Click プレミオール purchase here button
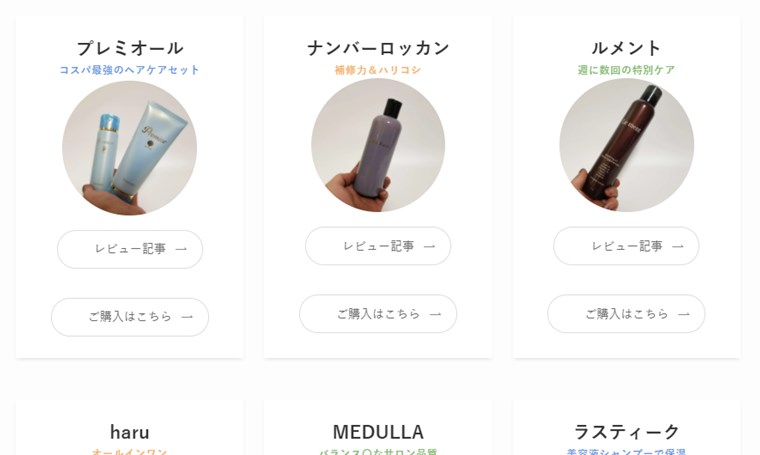The width and height of the screenshot is (760, 455). tap(130, 317)
